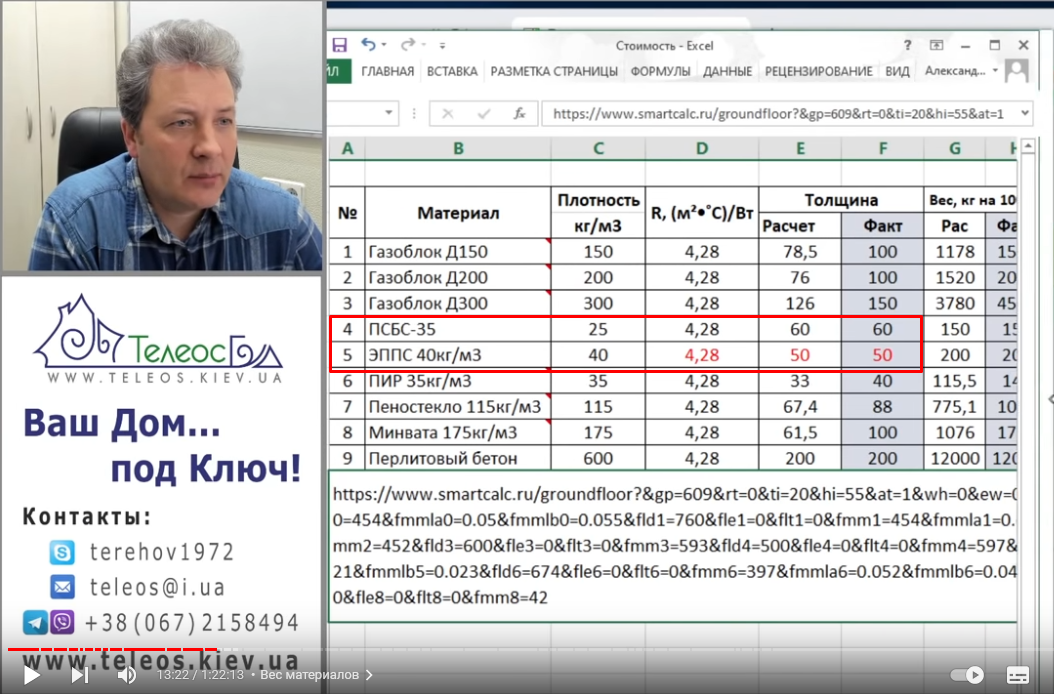Click the Excel Help question mark icon
This screenshot has width=1054, height=694.
(907, 45)
